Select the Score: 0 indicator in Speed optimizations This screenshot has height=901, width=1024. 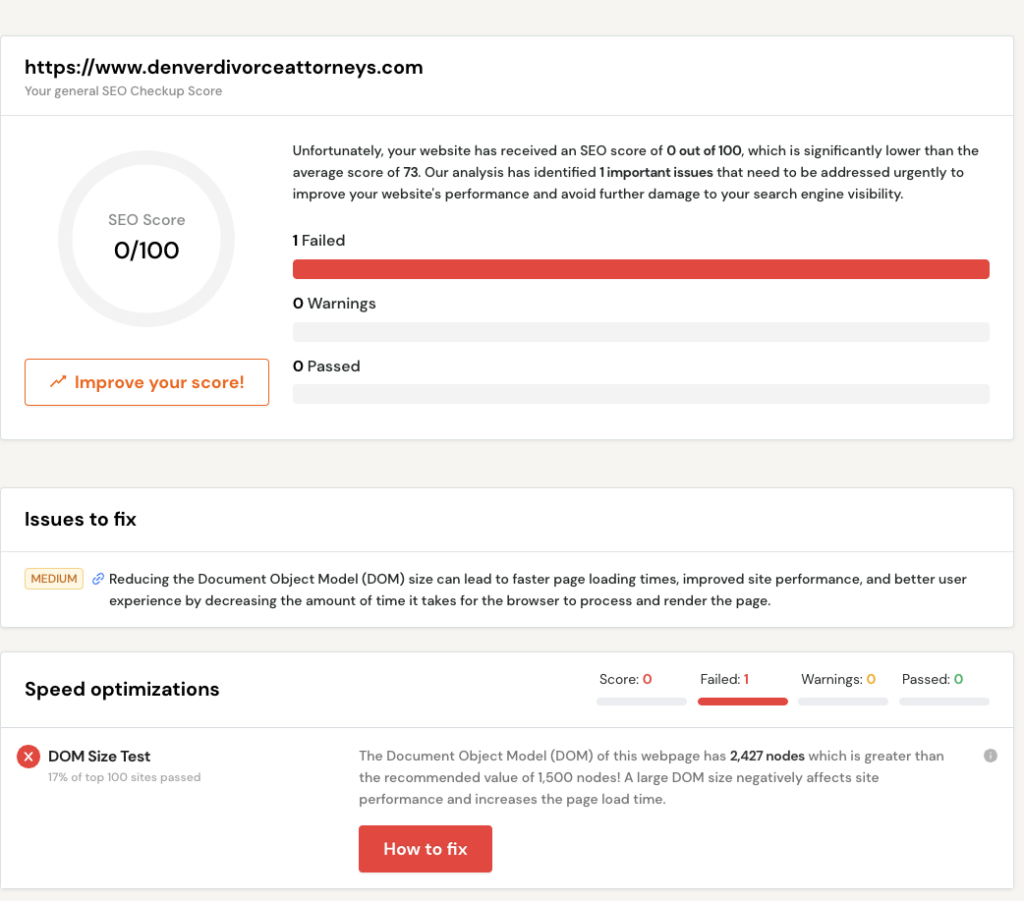coord(625,680)
